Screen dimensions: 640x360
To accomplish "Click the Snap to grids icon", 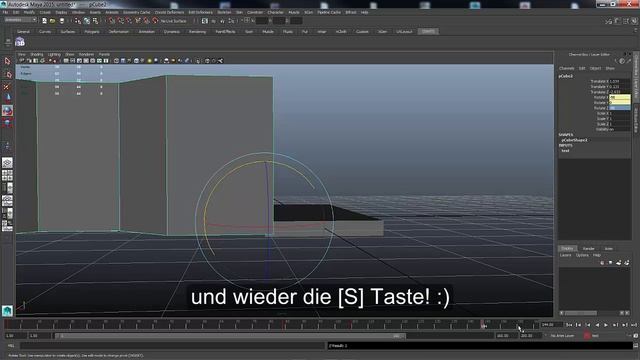I will coord(112,21).
